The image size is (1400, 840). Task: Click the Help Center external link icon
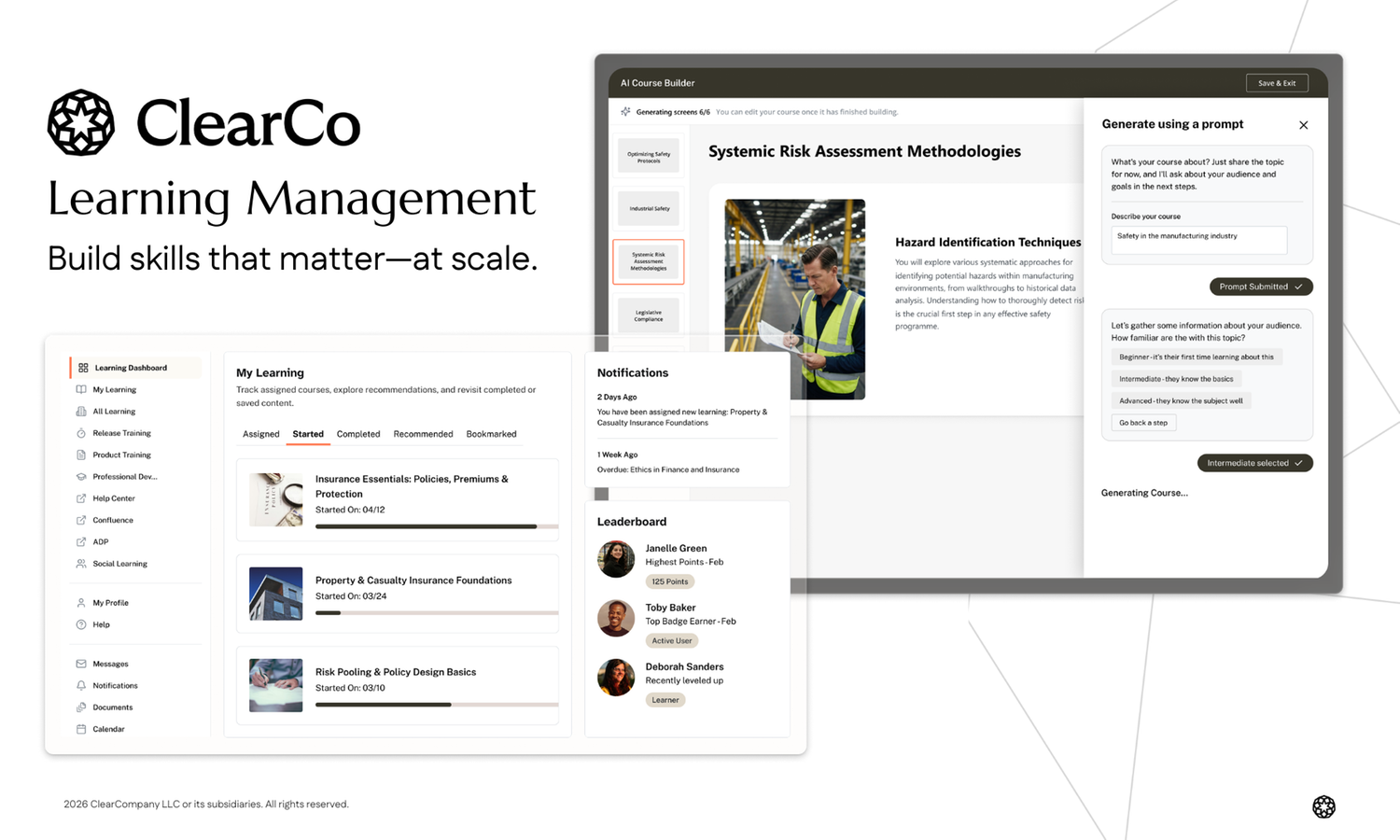[x=81, y=498]
